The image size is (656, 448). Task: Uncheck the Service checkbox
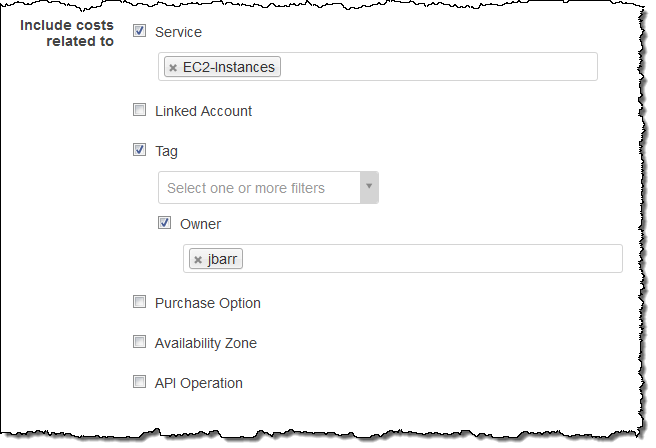click(x=140, y=31)
